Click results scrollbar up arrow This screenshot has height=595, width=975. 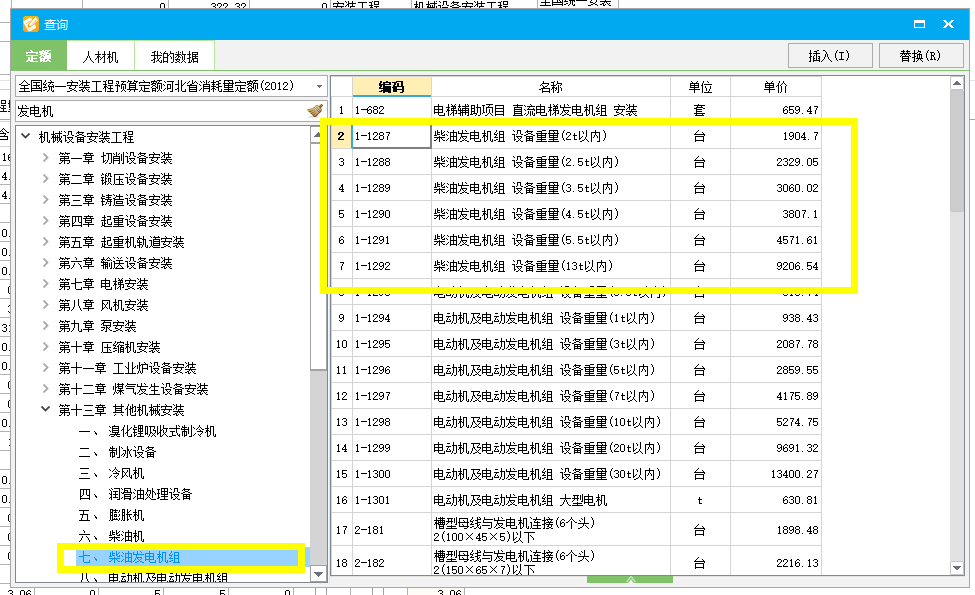coord(957,83)
